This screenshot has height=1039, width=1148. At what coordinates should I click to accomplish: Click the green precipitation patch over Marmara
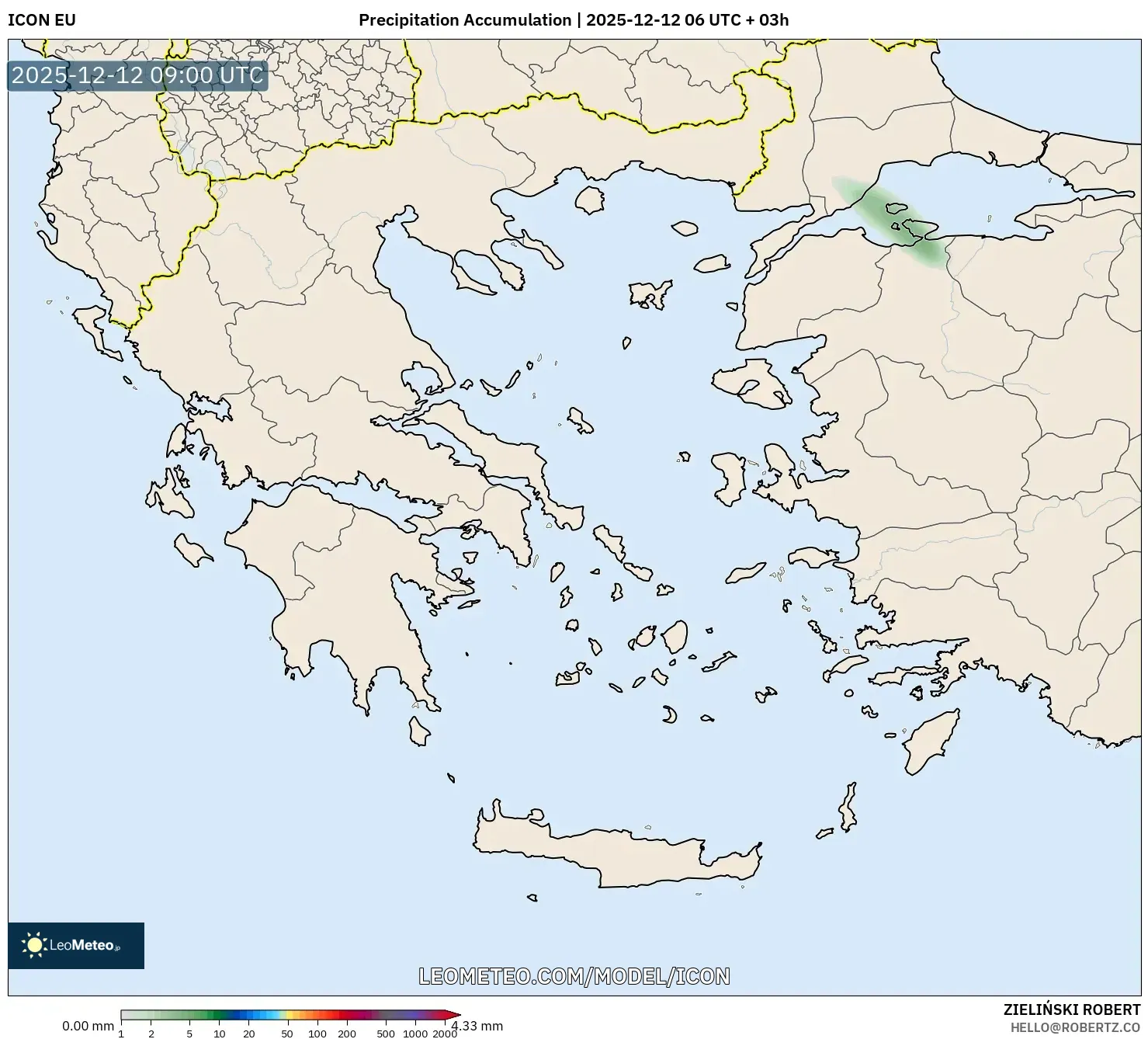pos(893,221)
